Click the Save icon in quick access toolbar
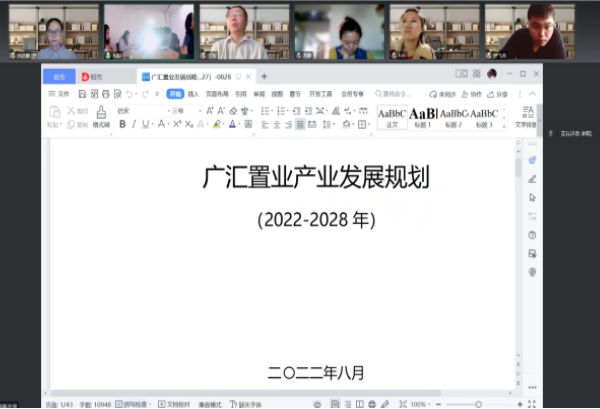The height and width of the screenshot is (409, 600). (82, 94)
